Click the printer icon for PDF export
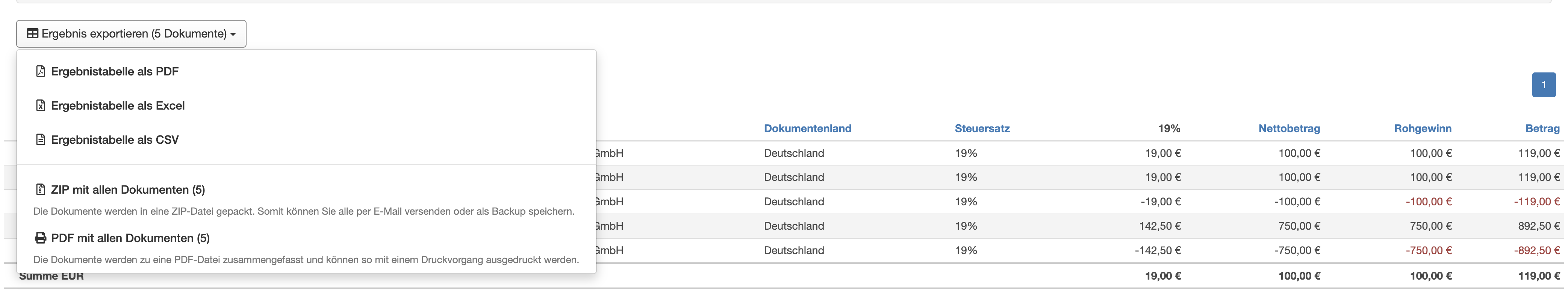This screenshot has height=307, width=1568. [x=40, y=238]
